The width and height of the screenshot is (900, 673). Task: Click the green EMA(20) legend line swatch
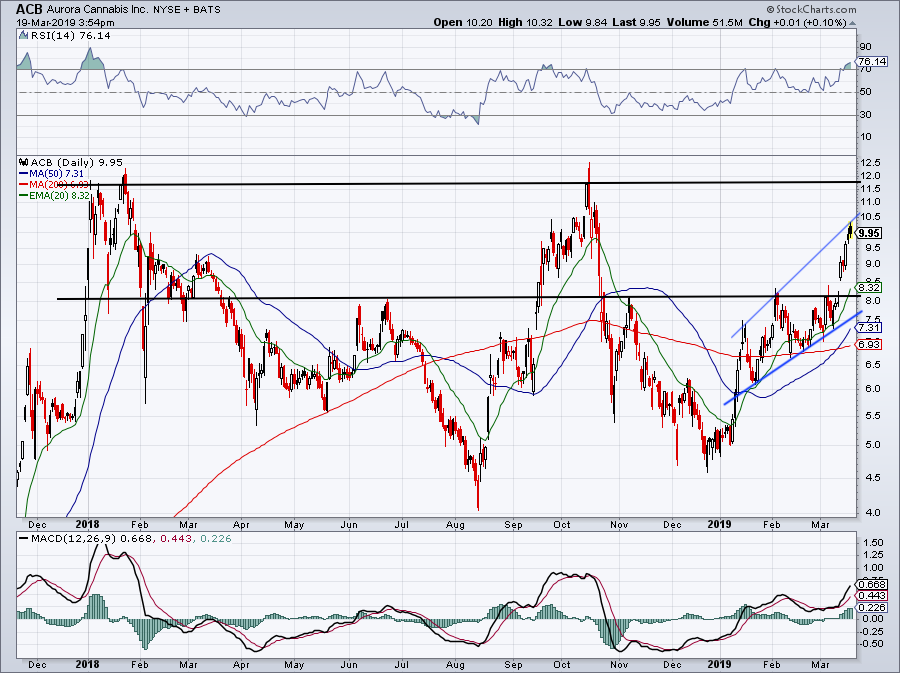24,195
